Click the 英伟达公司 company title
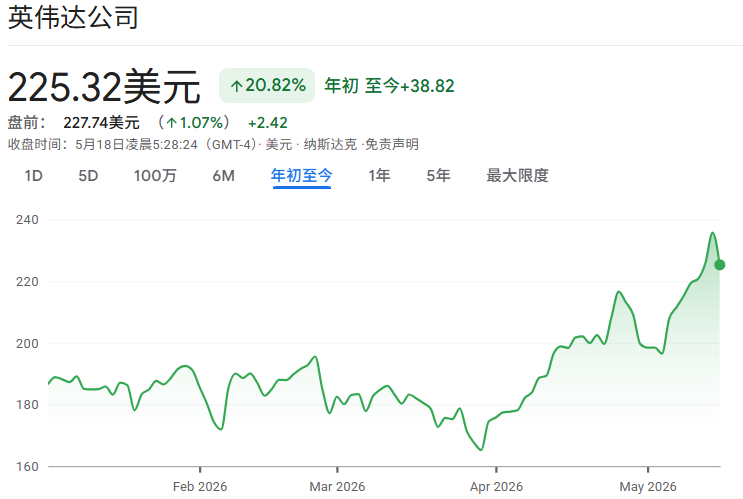This screenshot has height=499, width=743. pos(73,18)
